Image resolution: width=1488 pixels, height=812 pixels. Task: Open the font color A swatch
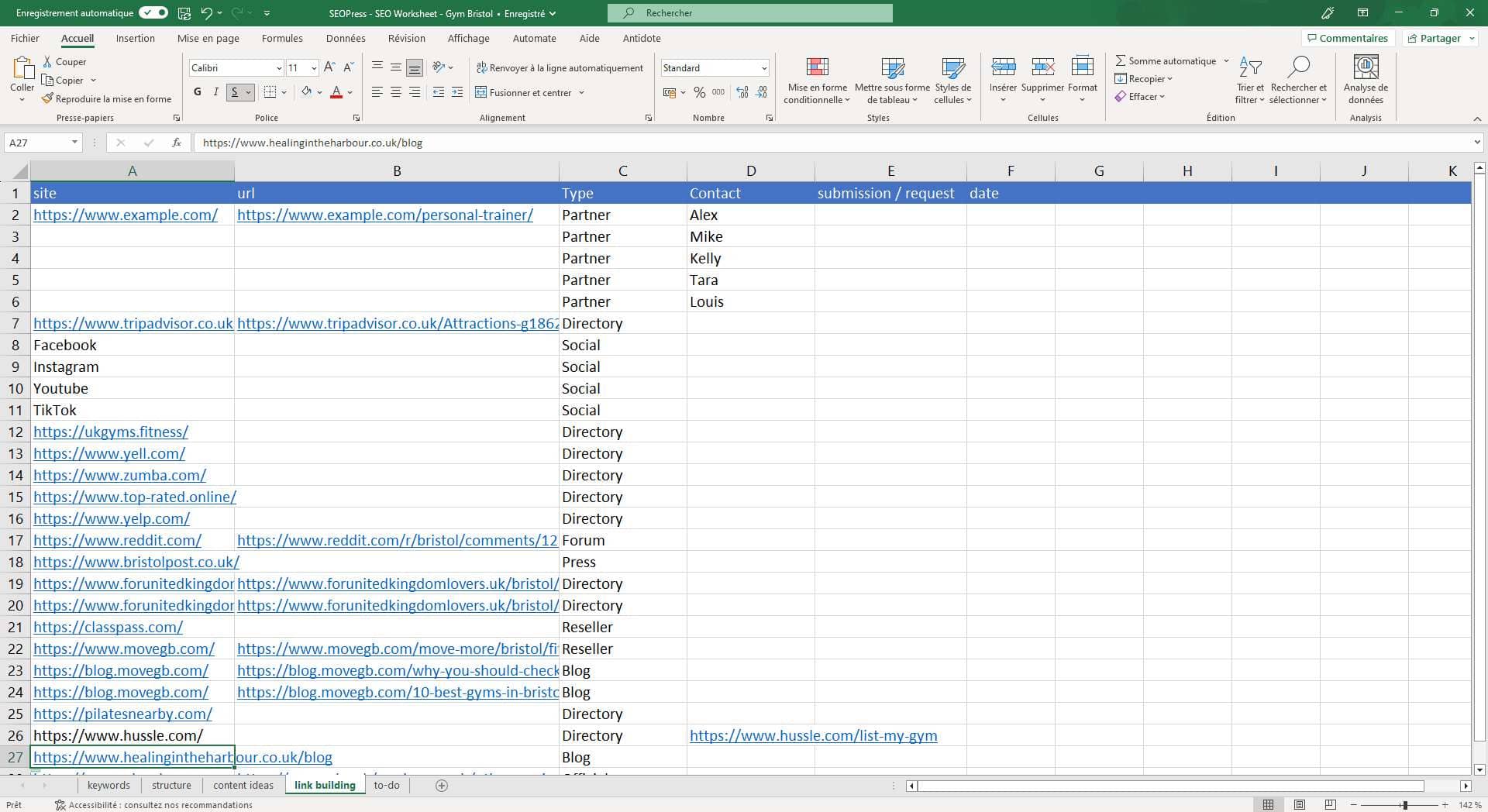(x=336, y=92)
